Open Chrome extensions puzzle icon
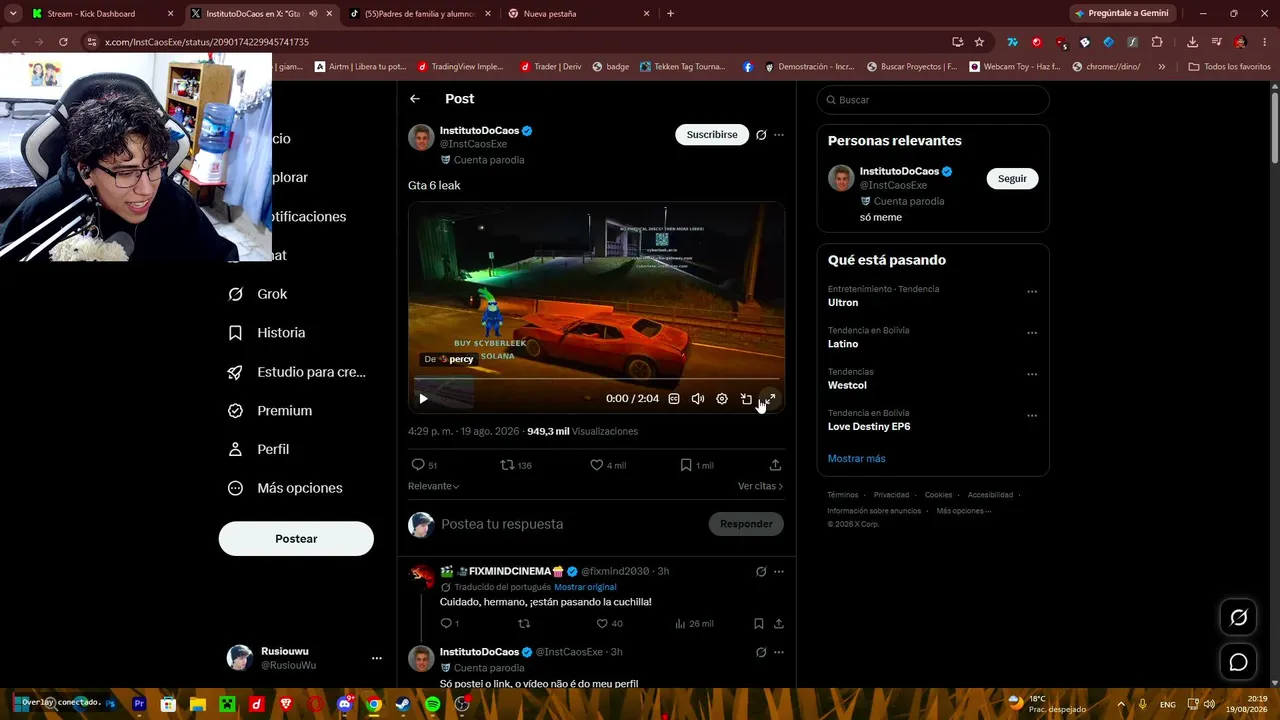The width and height of the screenshot is (1280, 720). [x=1157, y=42]
